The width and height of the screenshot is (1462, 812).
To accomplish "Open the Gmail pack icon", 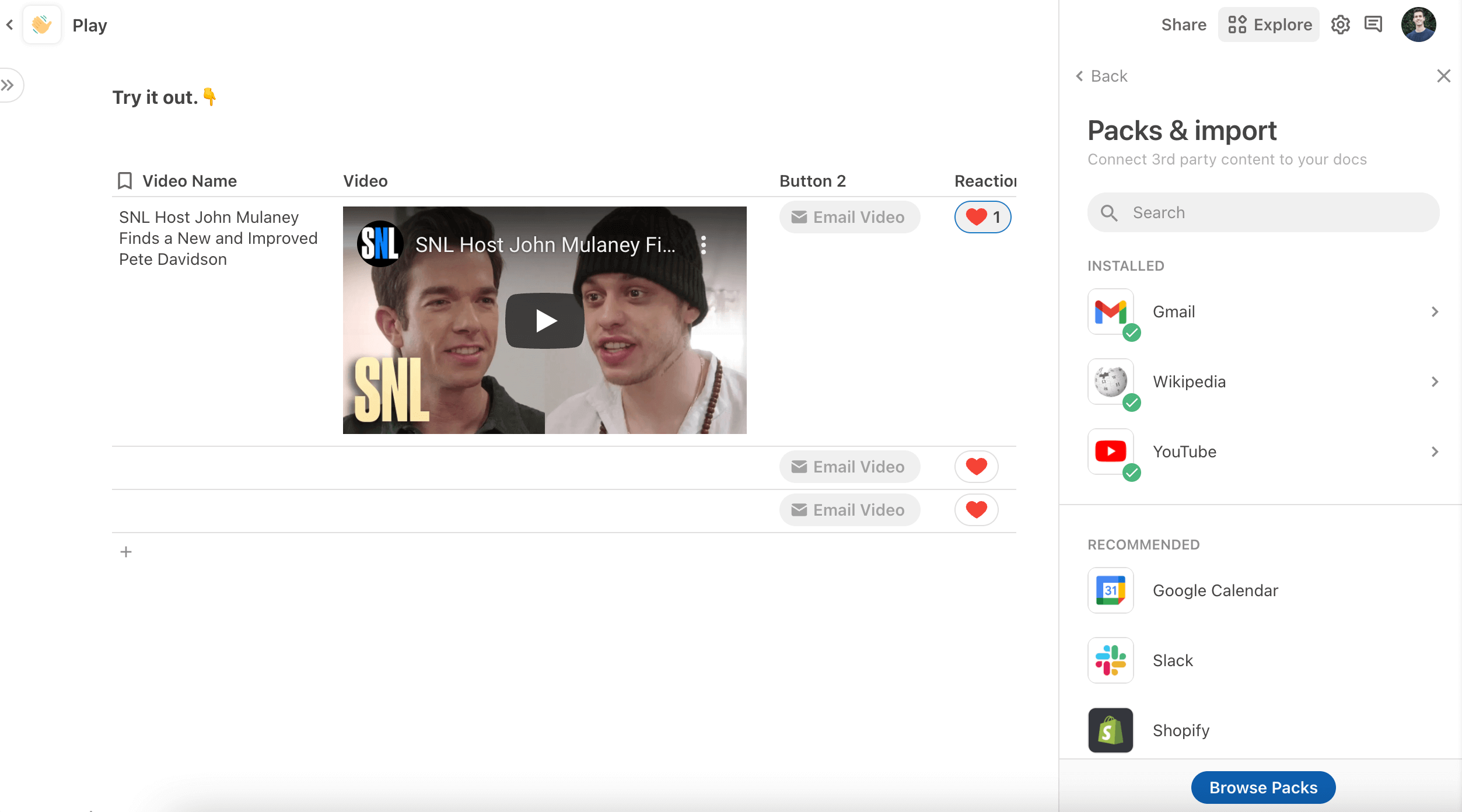I will 1111,311.
